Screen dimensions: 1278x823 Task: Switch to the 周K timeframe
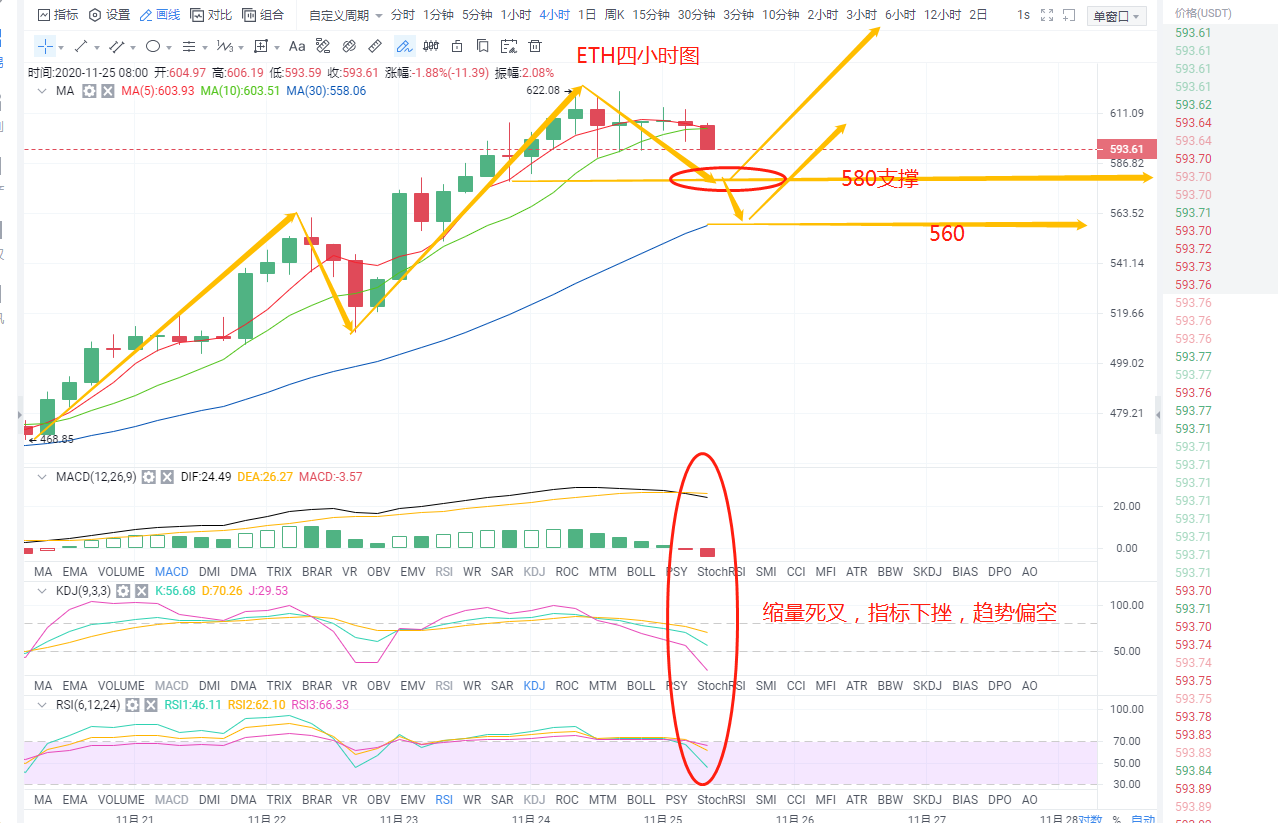click(x=614, y=15)
